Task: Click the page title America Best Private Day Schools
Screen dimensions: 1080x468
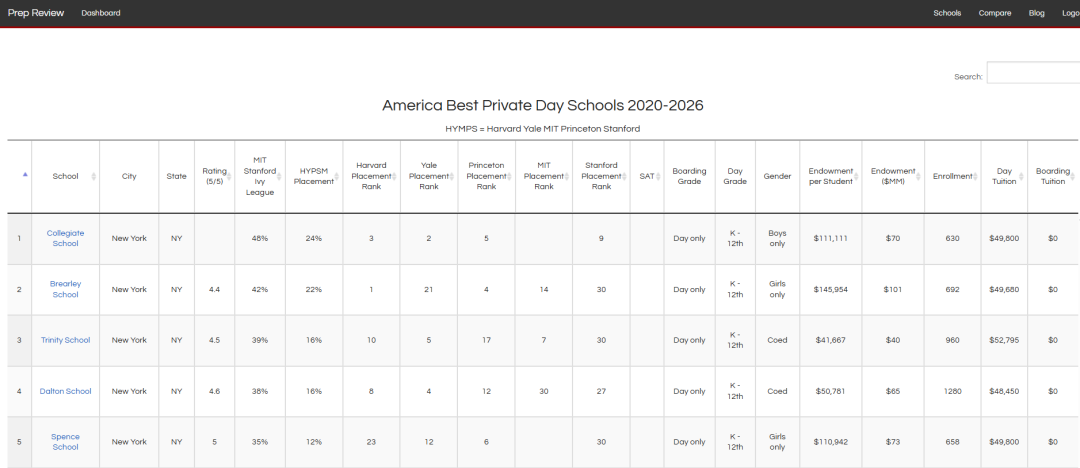Action: pos(543,105)
